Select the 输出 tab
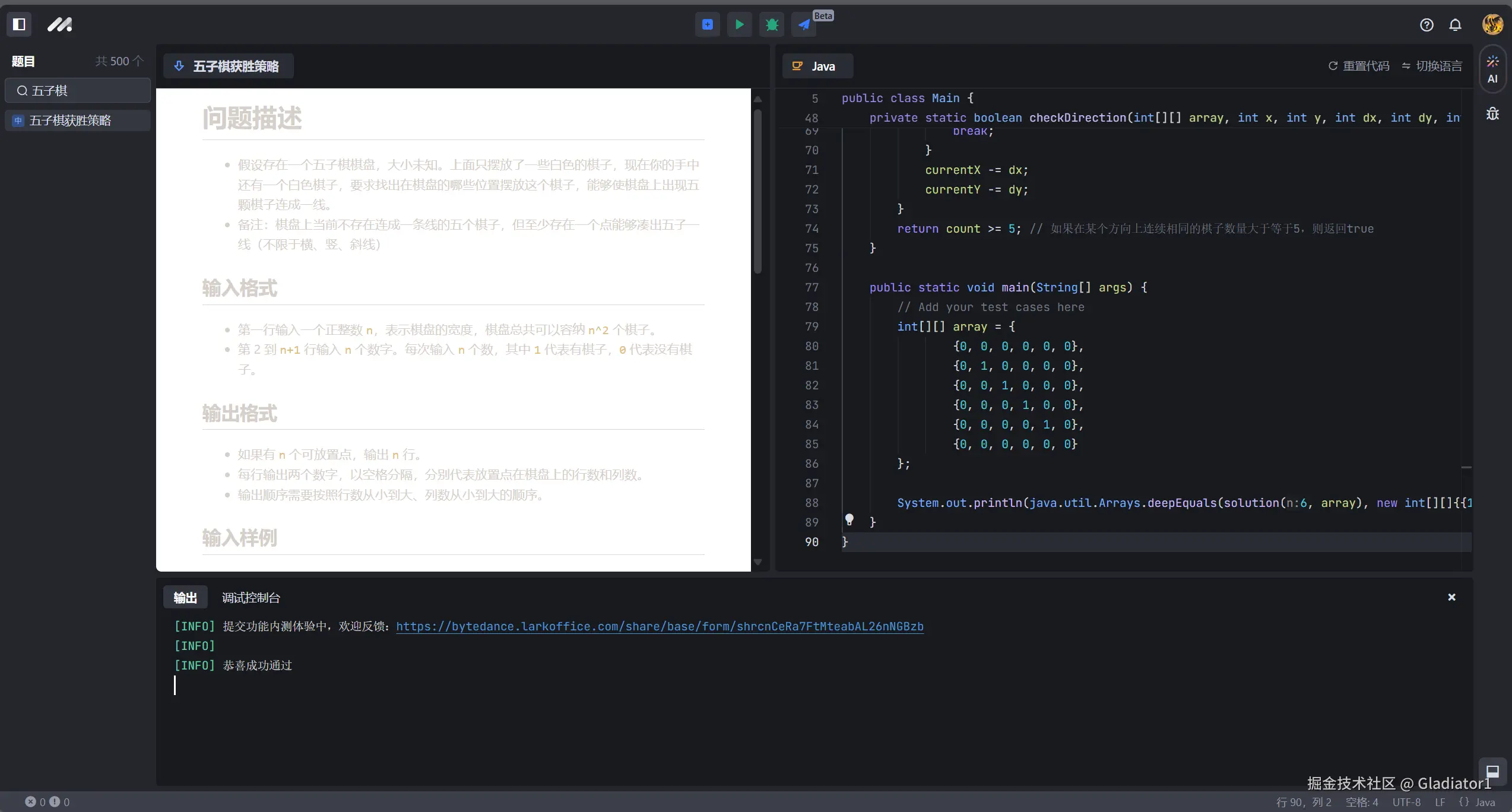 tap(185, 598)
